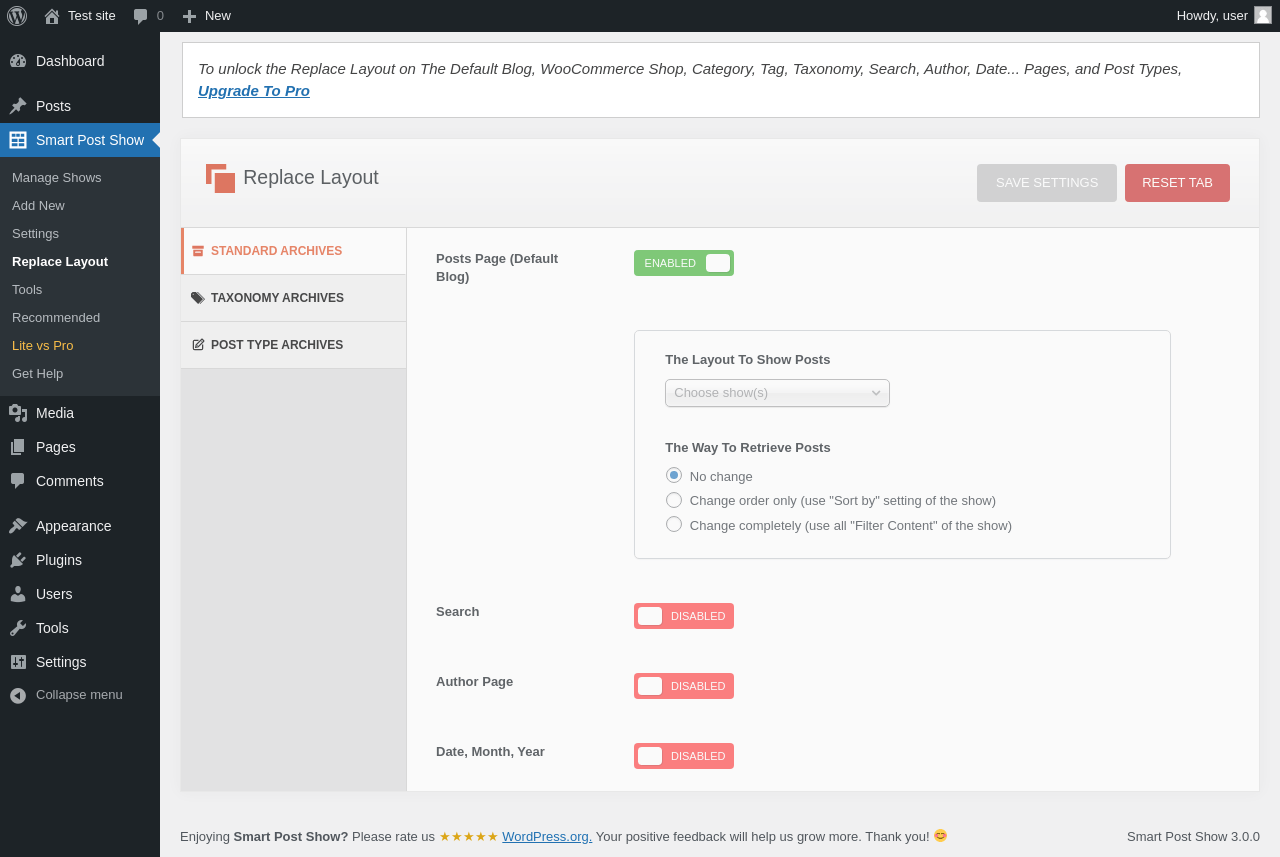
Task: Click the Comments label in the sidebar
Action: tap(70, 481)
